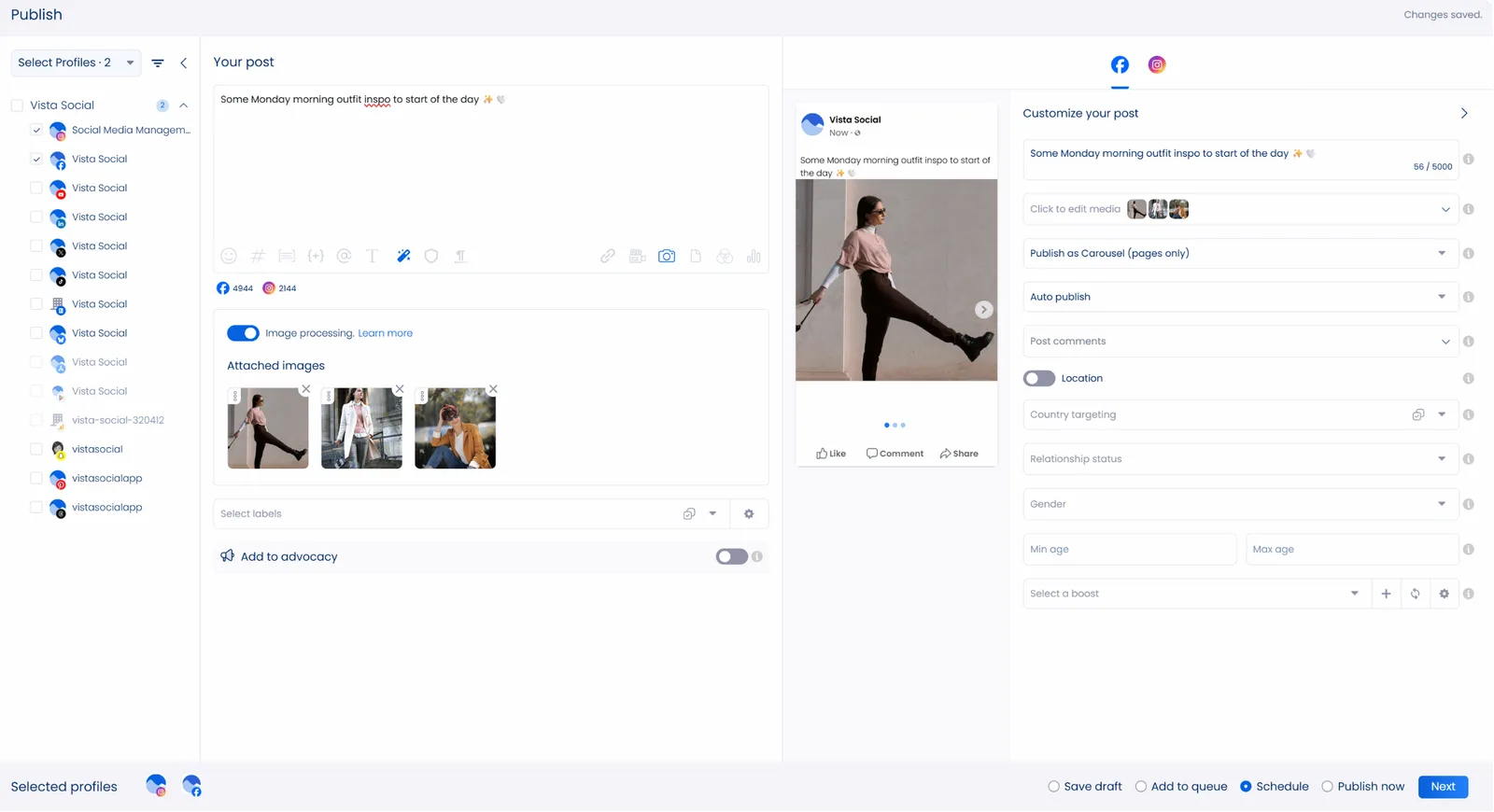Switch to the Instagram preview tab
Viewport: 1494px width, 812px height.
pyautogui.click(x=1157, y=64)
